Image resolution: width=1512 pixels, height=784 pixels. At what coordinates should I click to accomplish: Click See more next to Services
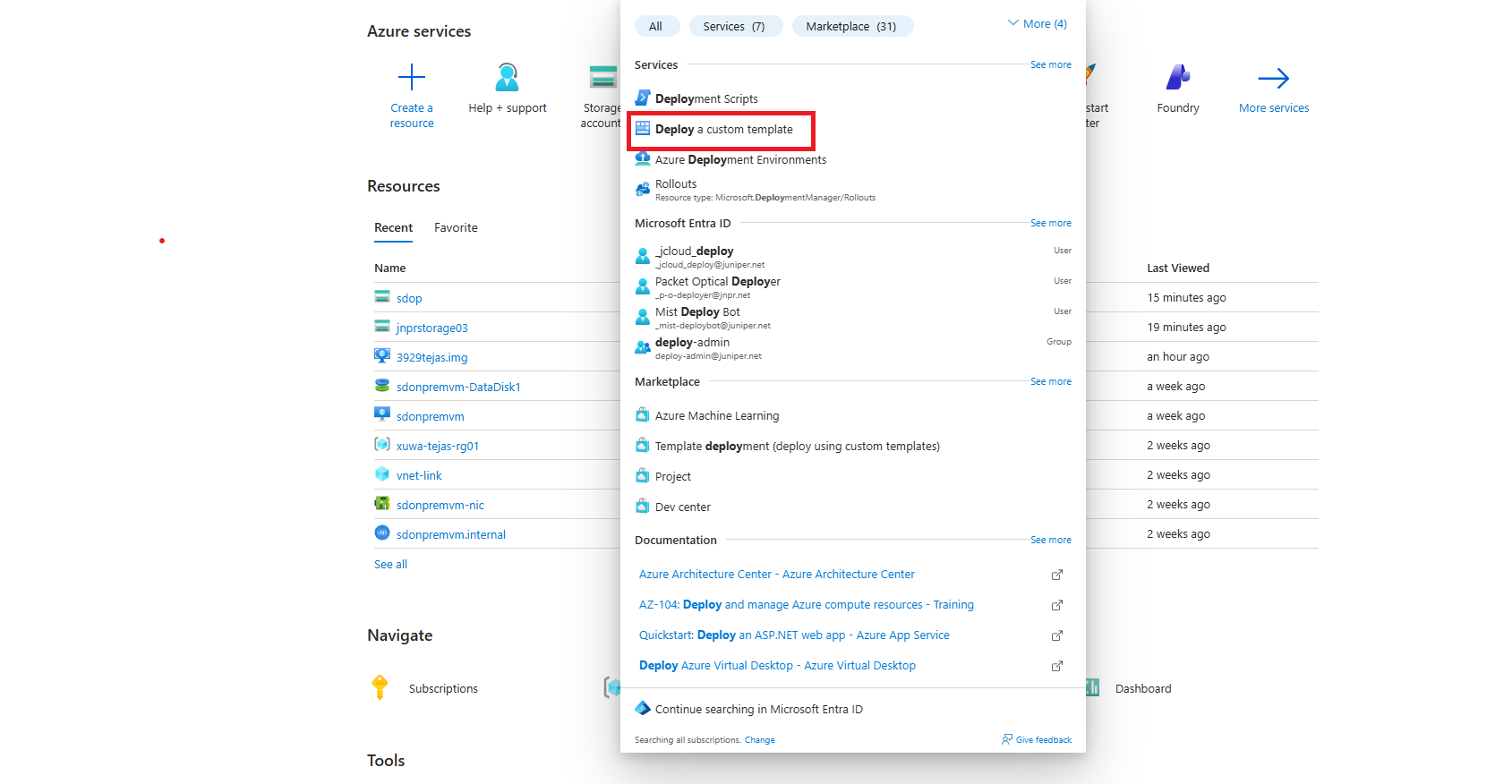click(1051, 64)
